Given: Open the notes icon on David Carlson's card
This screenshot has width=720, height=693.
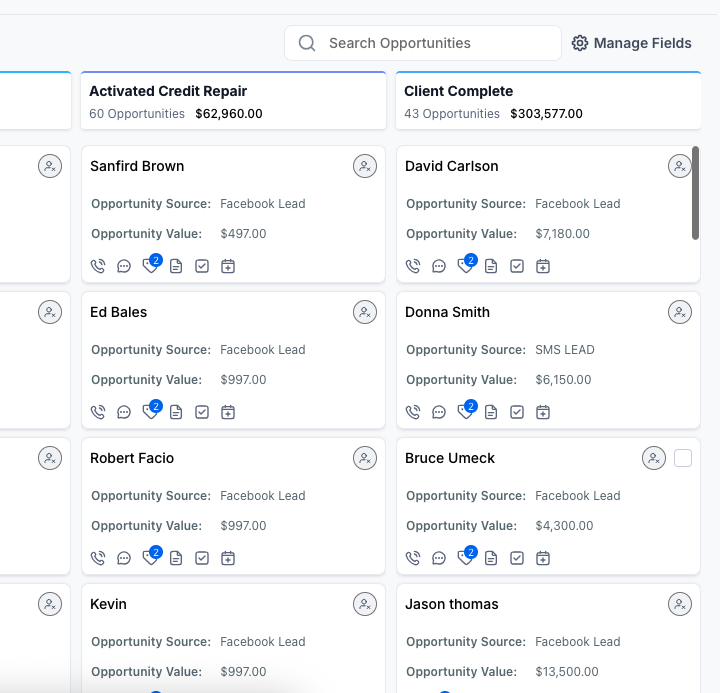Looking at the screenshot, I should (491, 266).
